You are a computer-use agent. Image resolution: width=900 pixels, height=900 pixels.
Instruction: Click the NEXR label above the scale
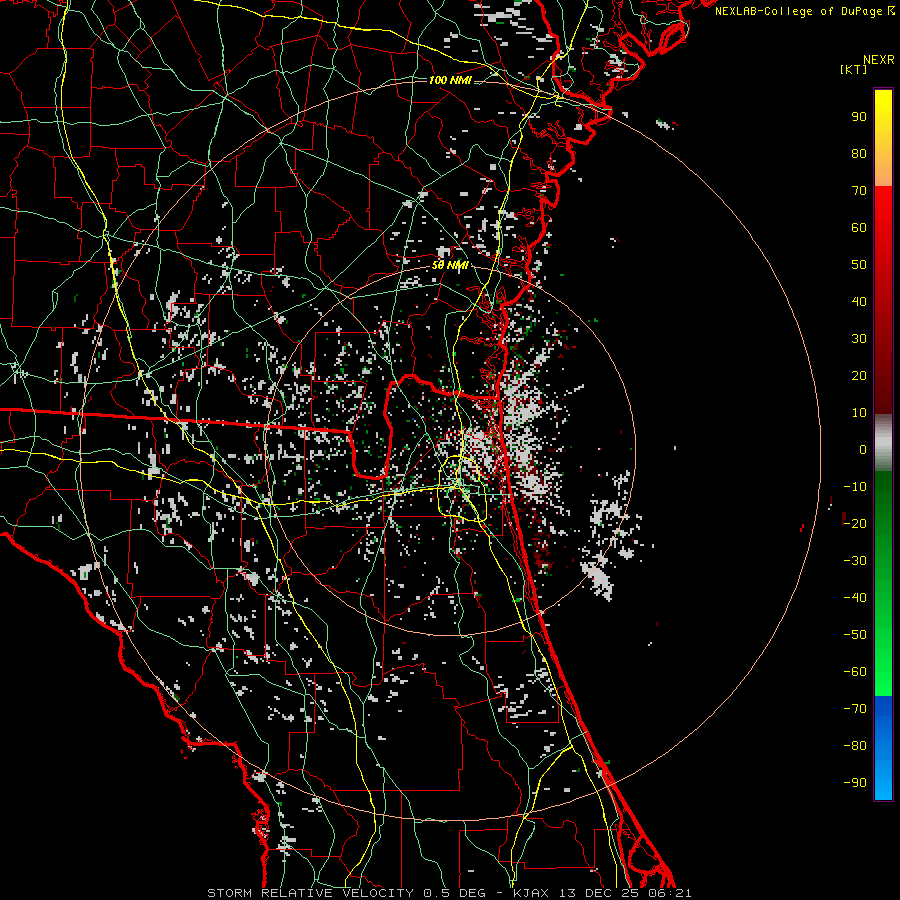878,60
